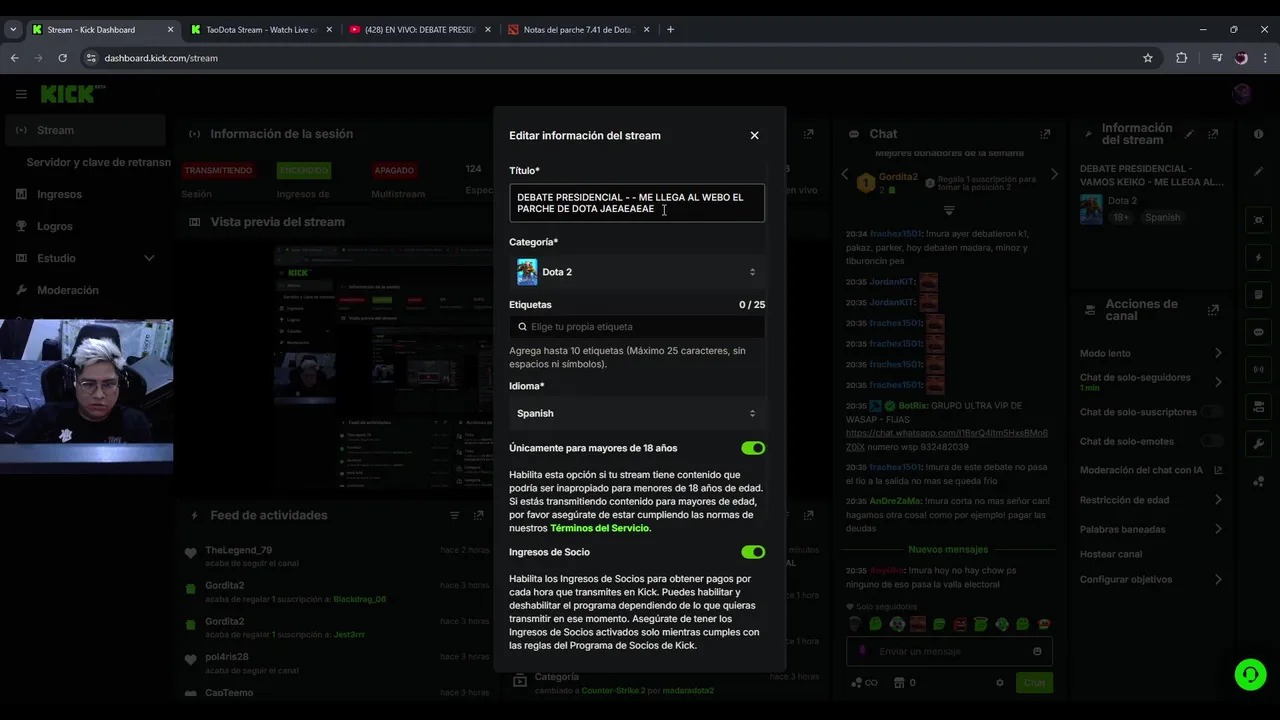Switch to TaoDota Stream browser tab
The image size is (1280, 720).
tap(261, 29)
